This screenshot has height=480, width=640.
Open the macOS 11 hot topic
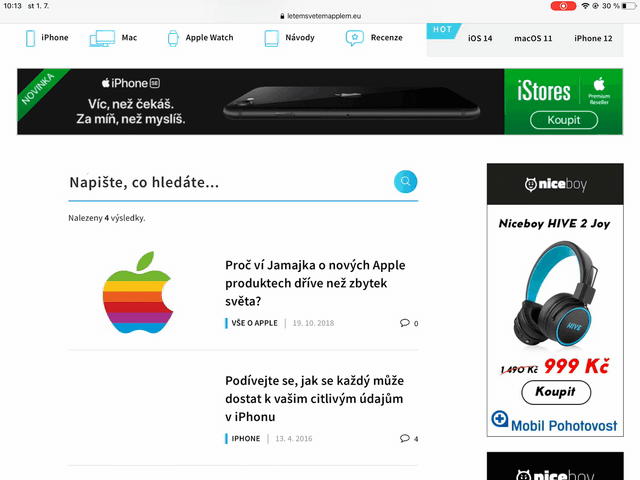coord(533,38)
